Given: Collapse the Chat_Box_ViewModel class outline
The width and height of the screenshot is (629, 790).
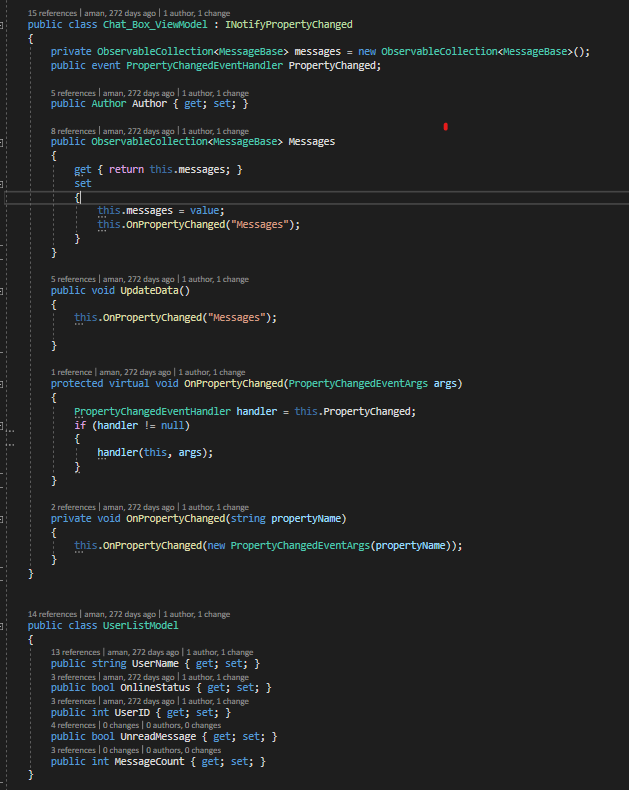Looking at the screenshot, I should 2,25.
